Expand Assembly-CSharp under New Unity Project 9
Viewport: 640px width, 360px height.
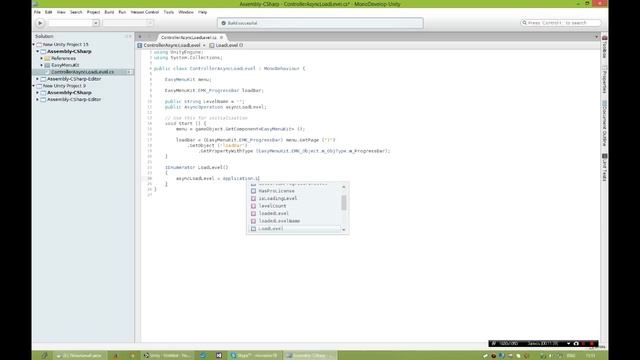(38, 93)
